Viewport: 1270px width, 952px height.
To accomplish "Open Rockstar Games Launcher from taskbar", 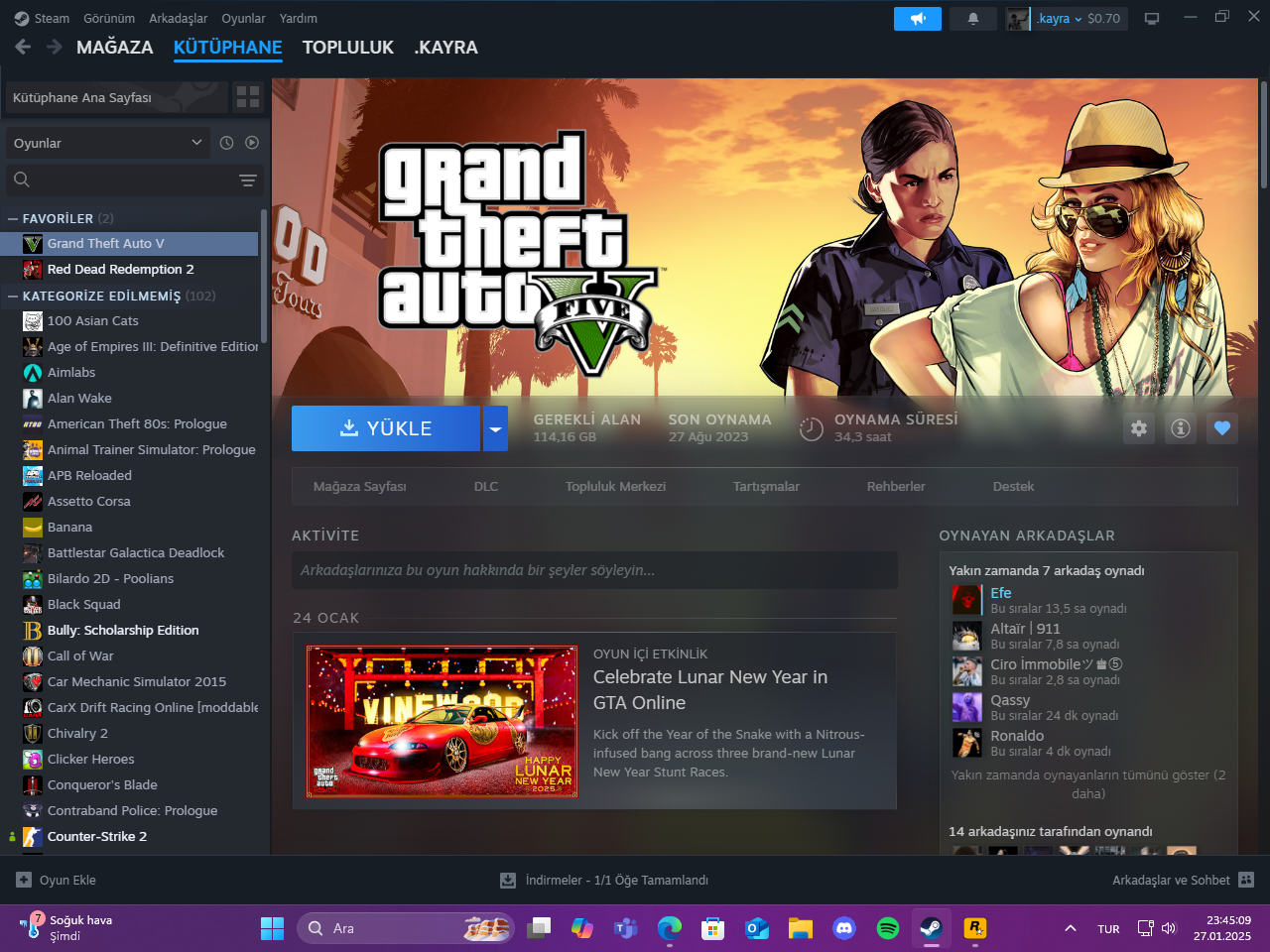I will click(x=975, y=928).
